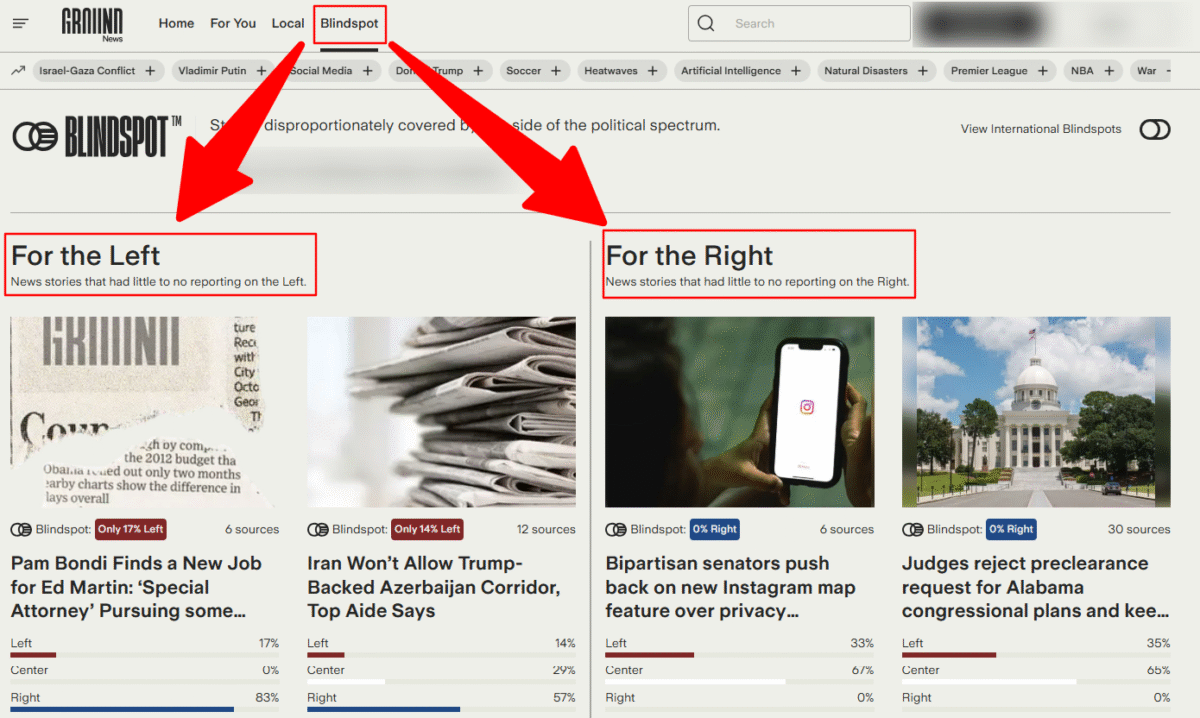Viewport: 1200px width, 718px height.
Task: Toggle View International Blindspots switch
Action: pyautogui.click(x=1154, y=129)
